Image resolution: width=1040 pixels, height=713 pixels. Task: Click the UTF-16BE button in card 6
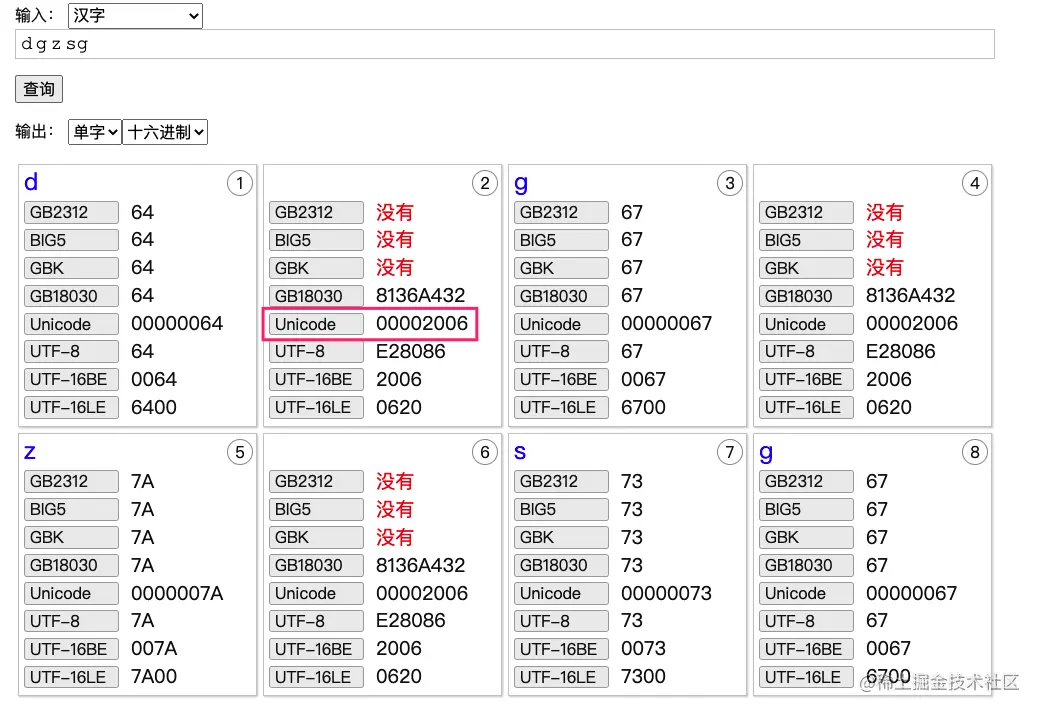pyautogui.click(x=316, y=649)
